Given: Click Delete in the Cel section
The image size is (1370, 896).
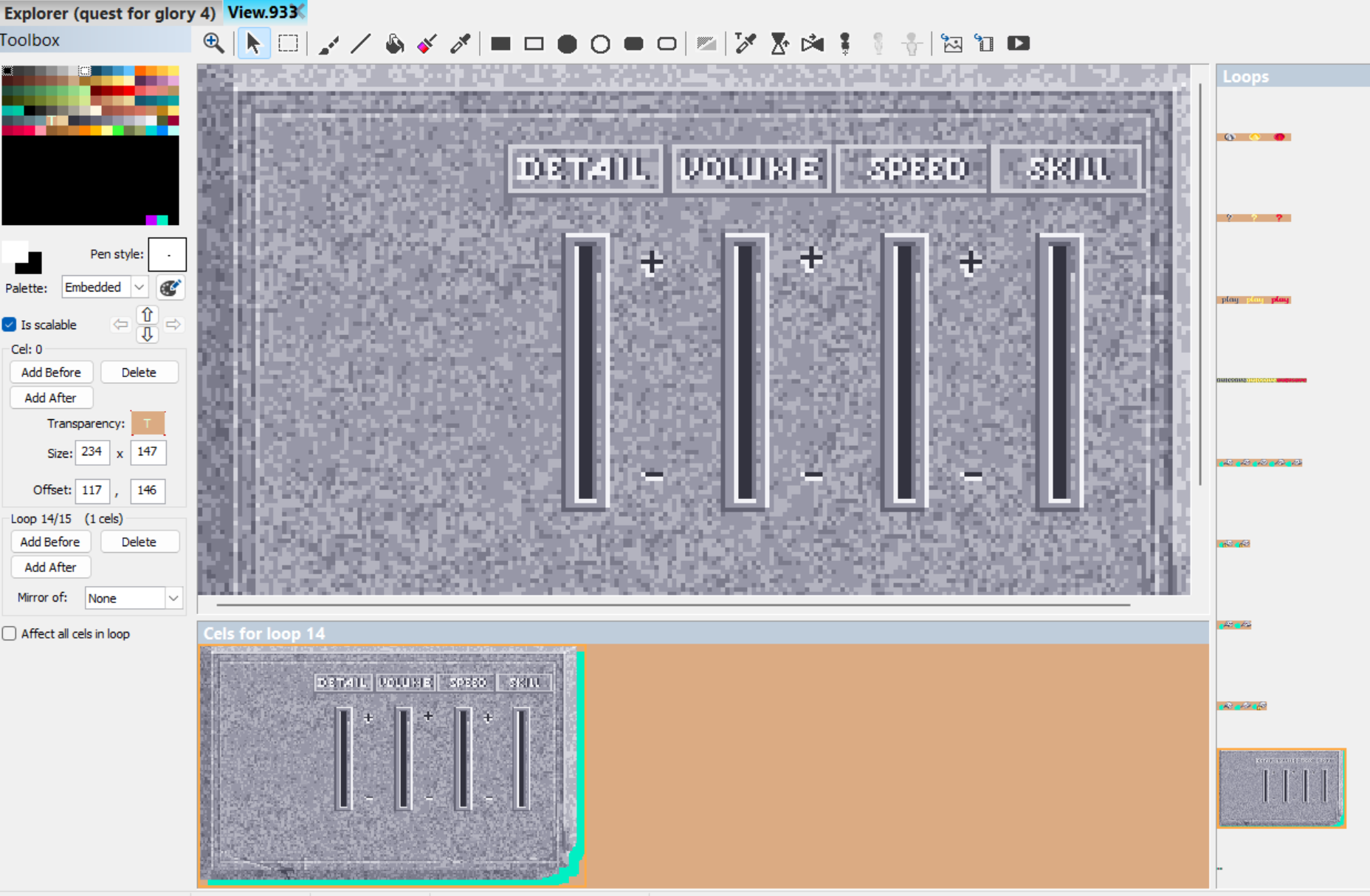Looking at the screenshot, I should point(139,373).
